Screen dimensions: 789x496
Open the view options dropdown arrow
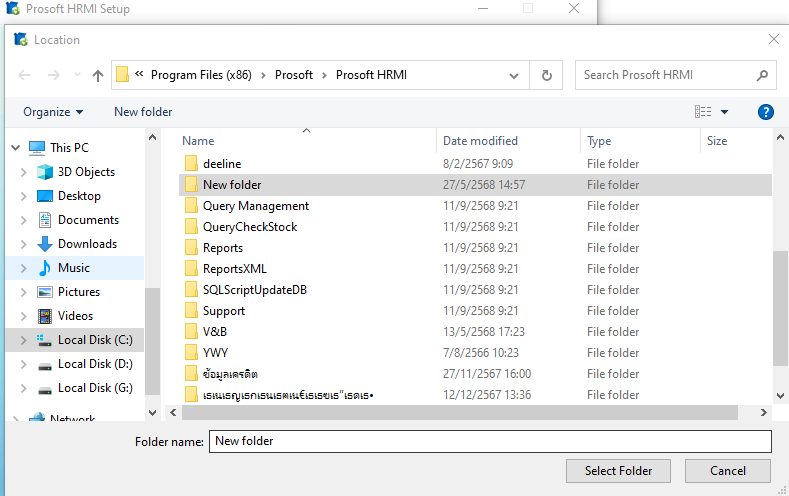click(725, 112)
